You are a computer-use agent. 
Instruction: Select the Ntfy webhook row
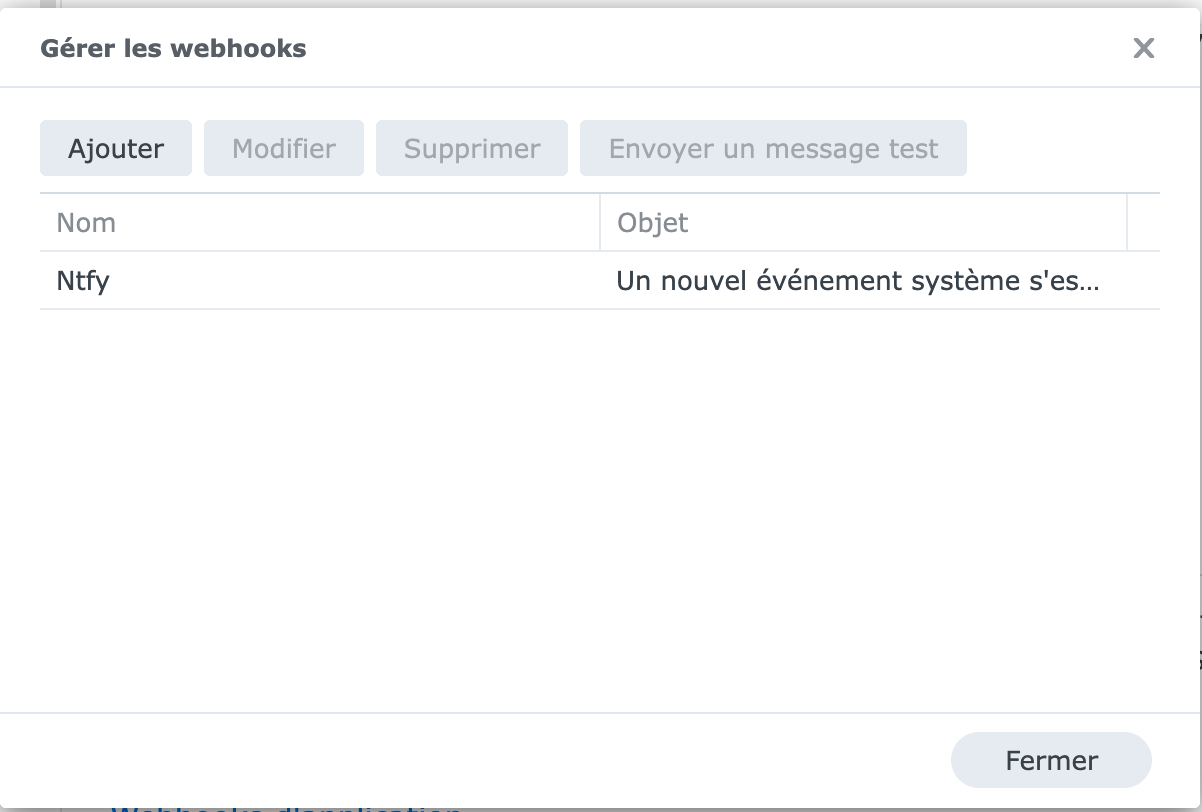point(600,280)
